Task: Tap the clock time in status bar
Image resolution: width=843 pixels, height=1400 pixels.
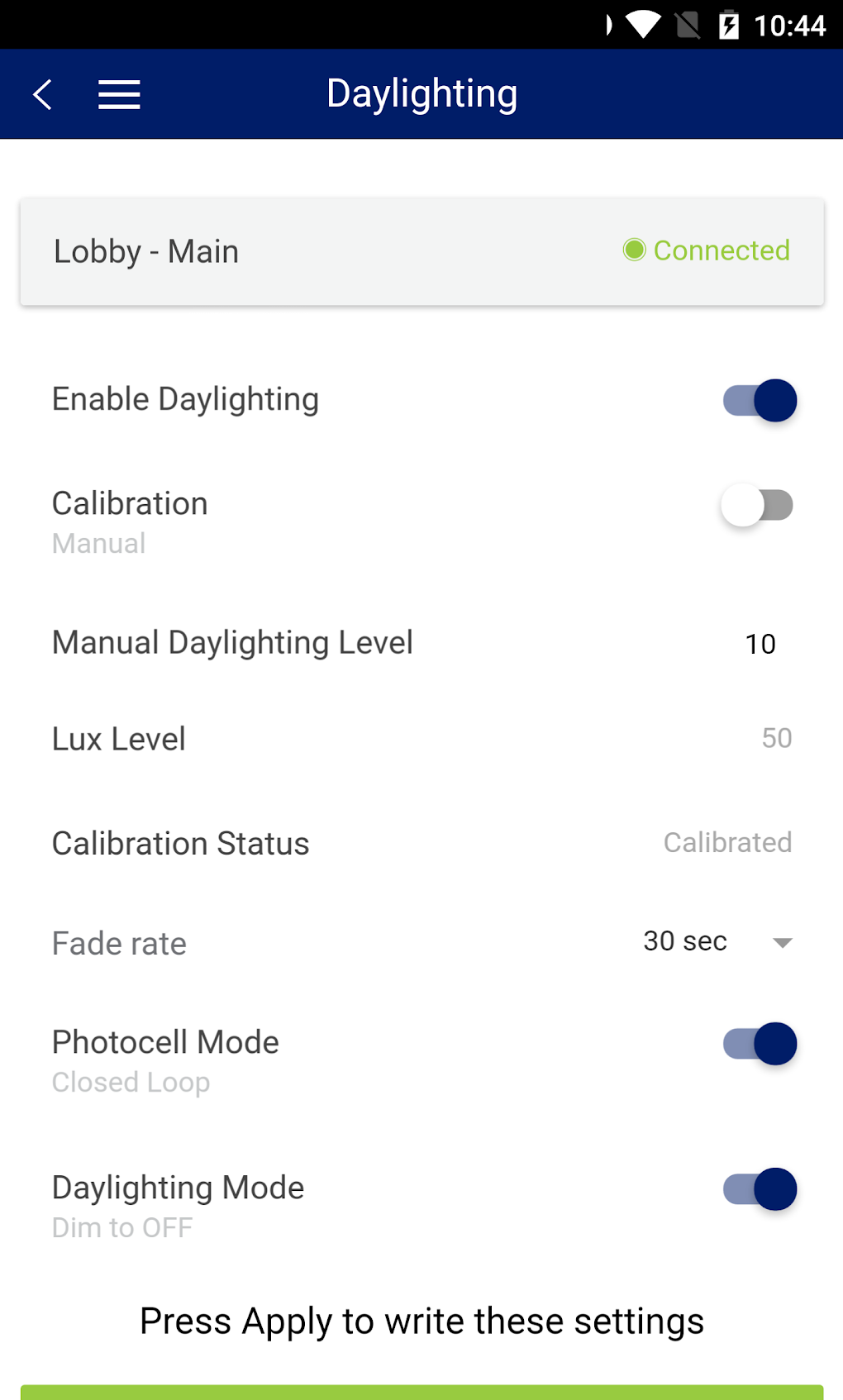Action: (x=789, y=26)
